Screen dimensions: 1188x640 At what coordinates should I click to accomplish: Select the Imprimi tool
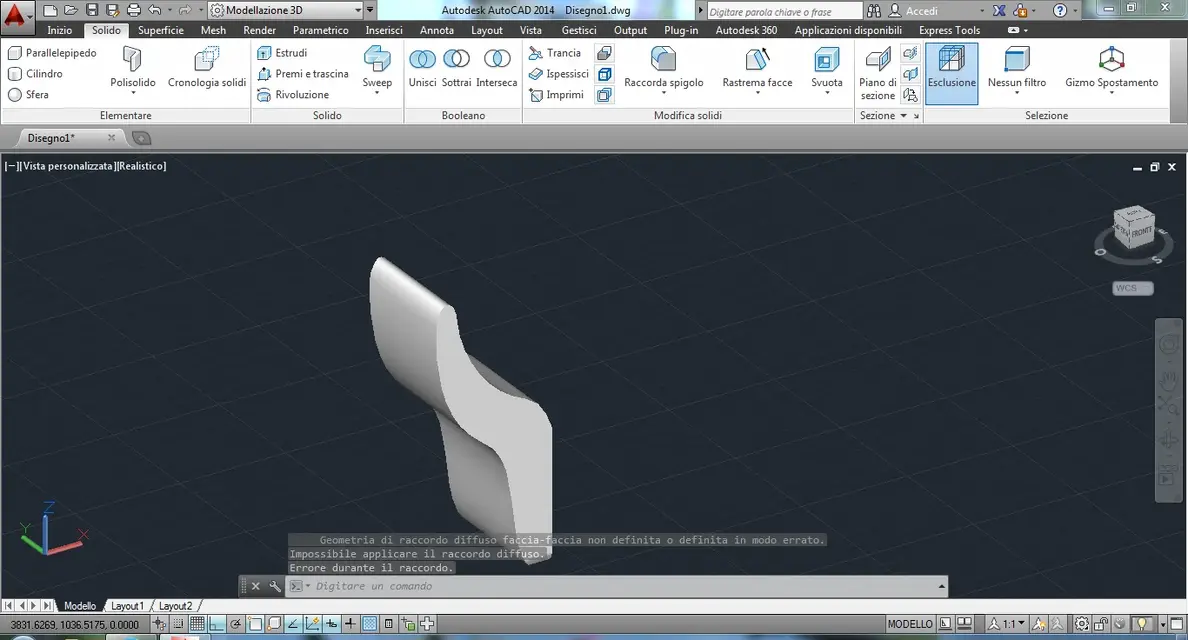[556, 95]
